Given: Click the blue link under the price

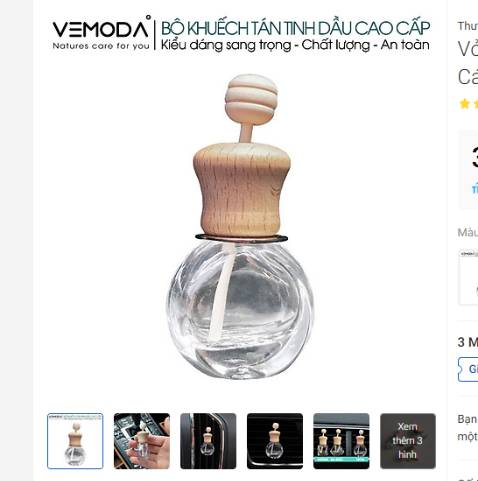Looking at the screenshot, I should [475, 189].
